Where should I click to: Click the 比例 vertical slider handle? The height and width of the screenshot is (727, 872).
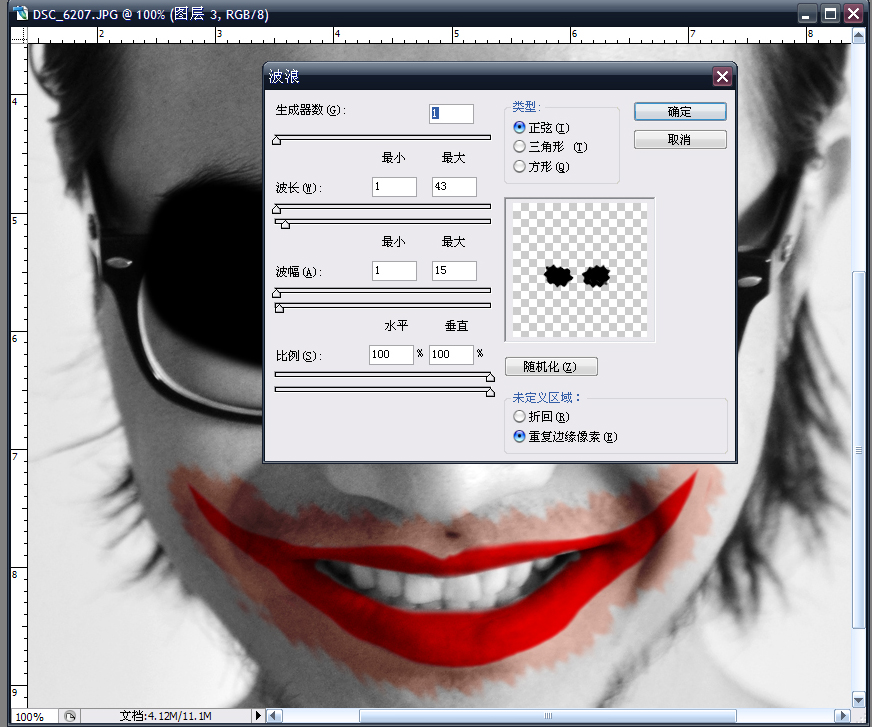coord(490,392)
